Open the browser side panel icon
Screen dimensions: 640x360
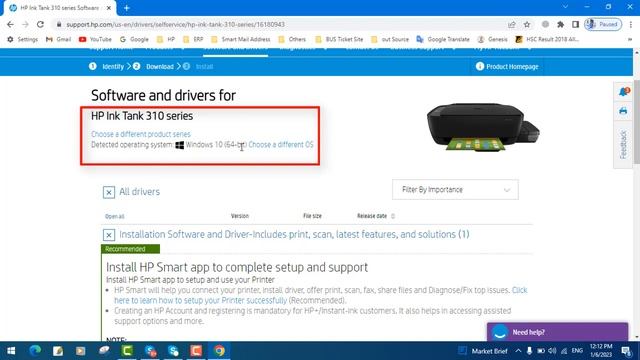click(576, 24)
